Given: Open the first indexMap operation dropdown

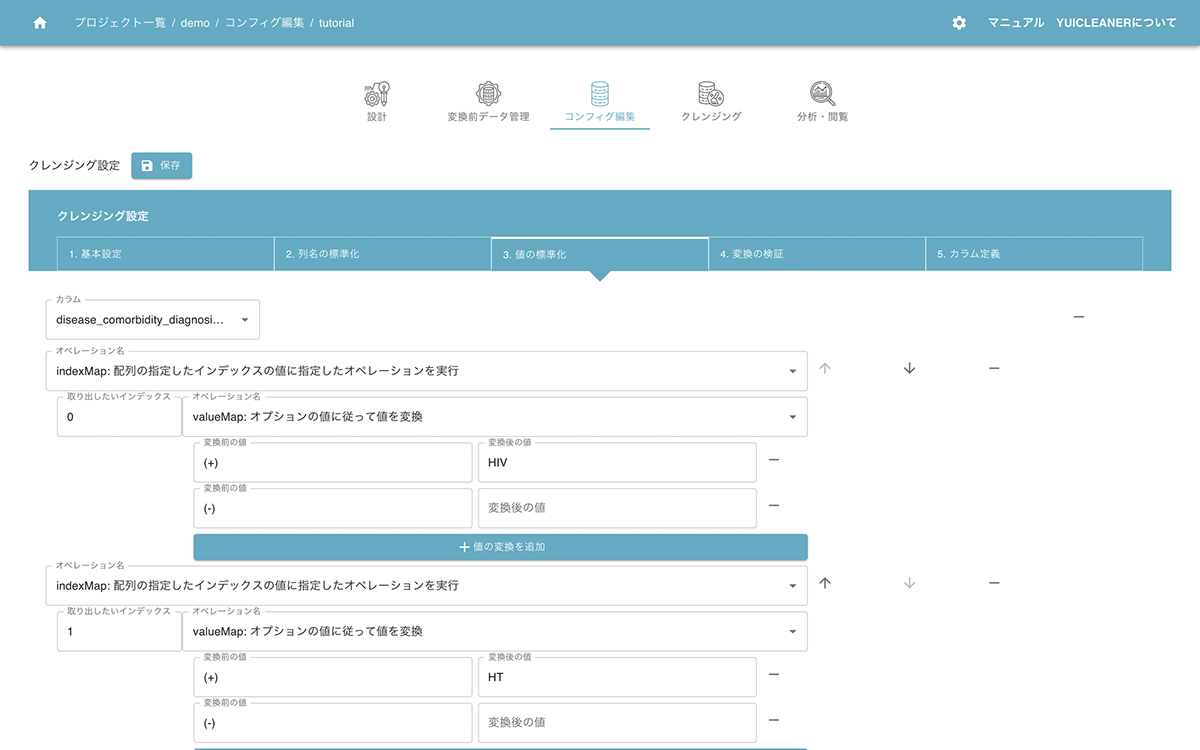Looking at the screenshot, I should 792,371.
